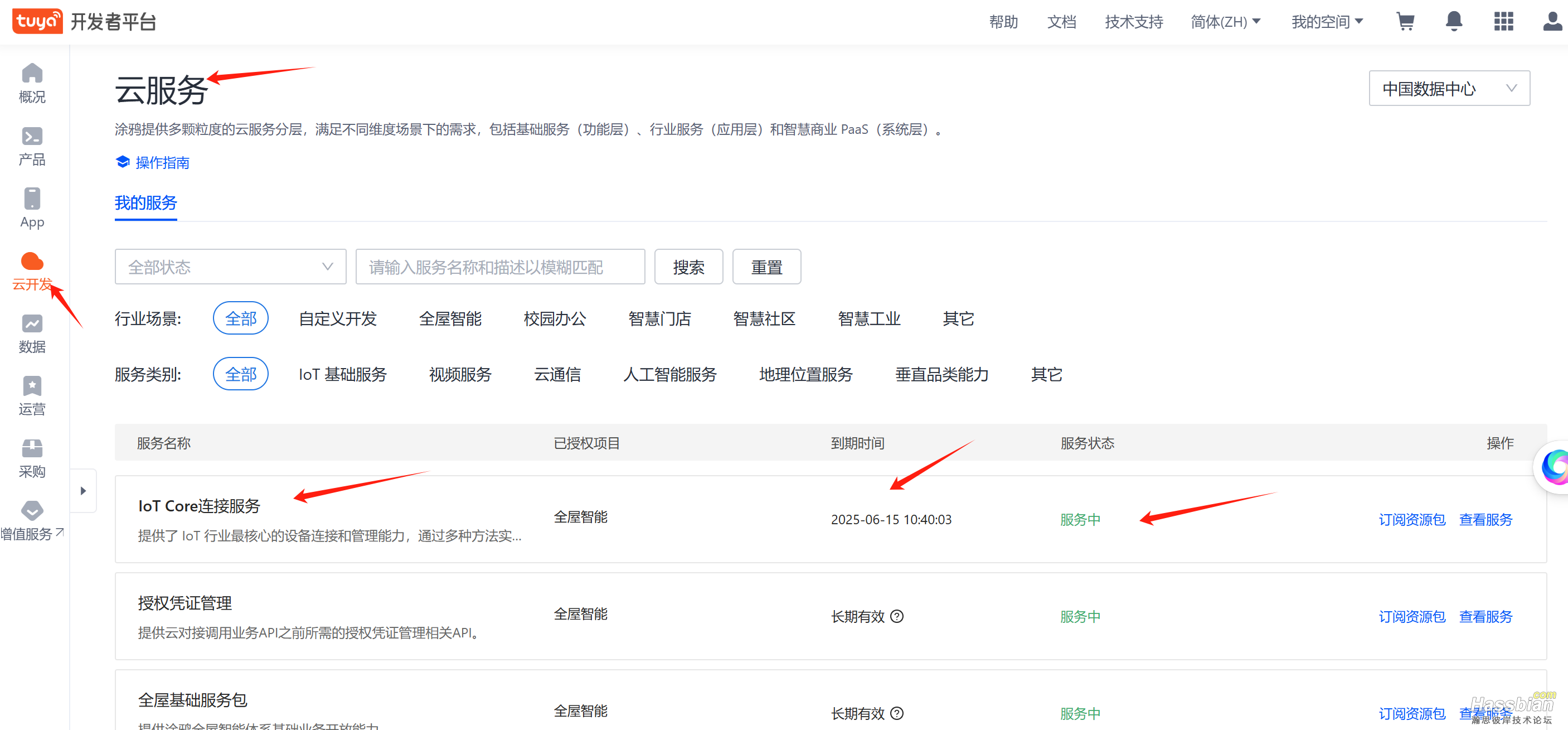1568x730 pixels.
Task: Expand the sidebar with the arrow handle
Action: (84, 491)
